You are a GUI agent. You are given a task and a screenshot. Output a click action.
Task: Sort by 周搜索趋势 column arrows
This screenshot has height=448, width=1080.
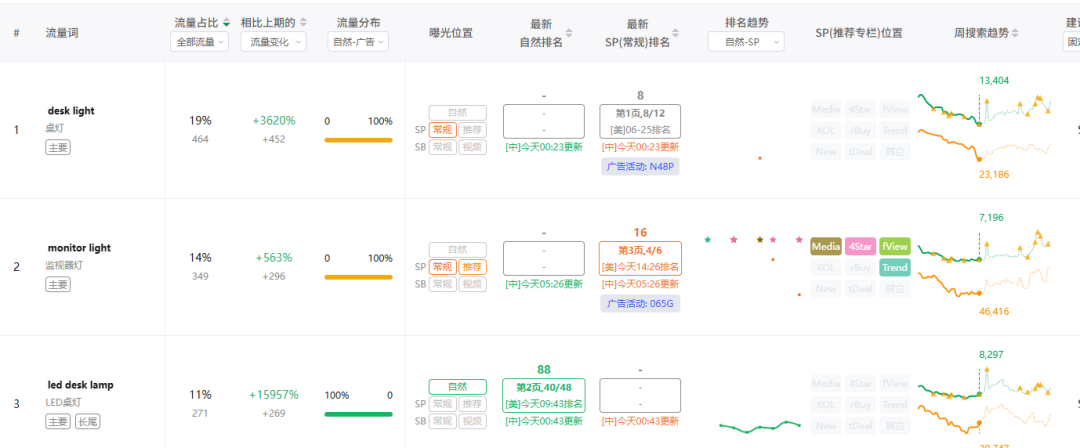point(1016,32)
